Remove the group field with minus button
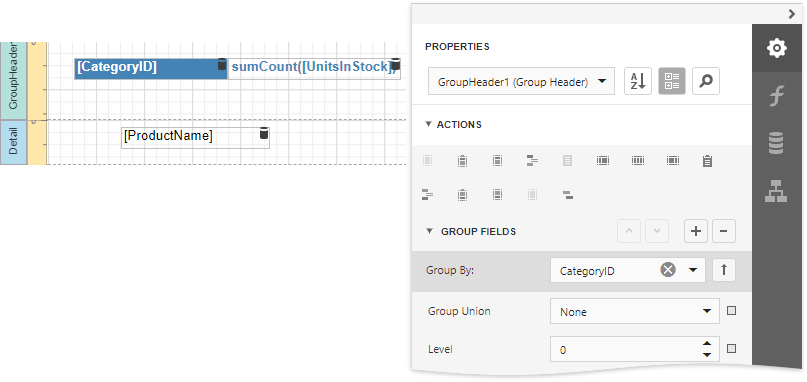The width and height of the screenshot is (807, 382). [724, 231]
